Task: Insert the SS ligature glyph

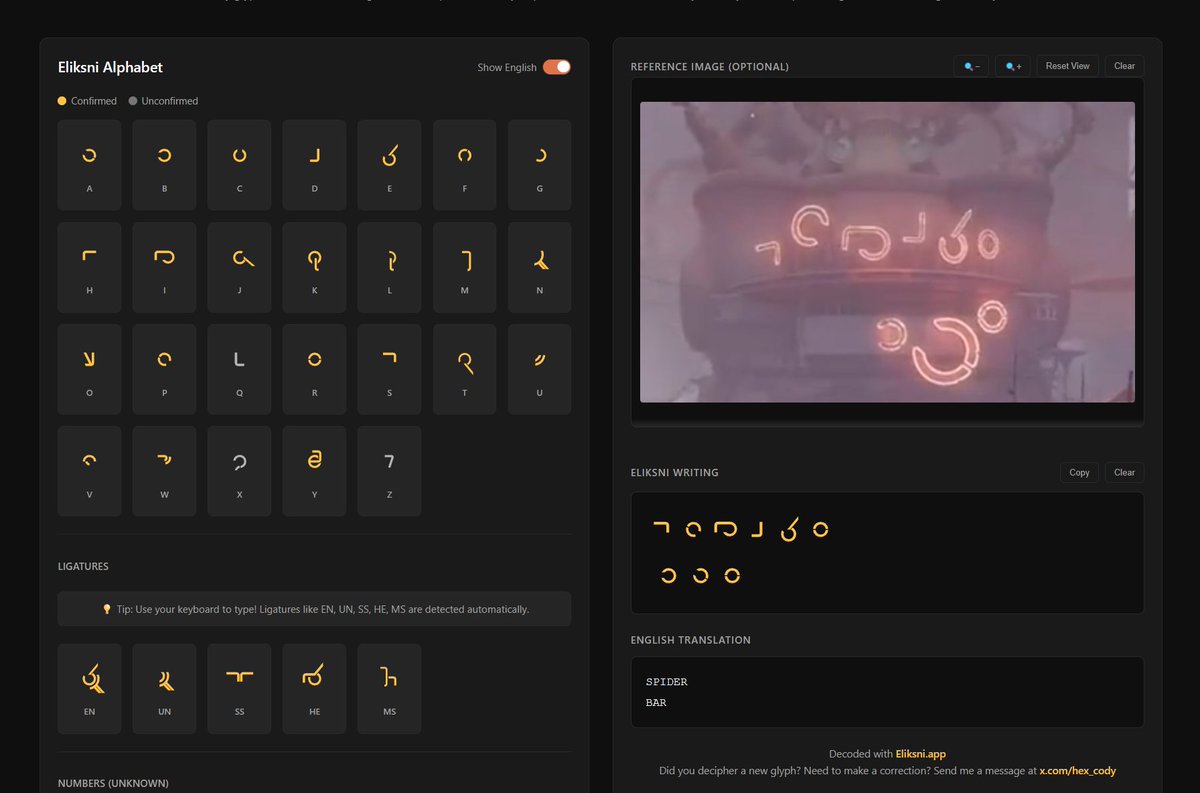Action: click(239, 689)
